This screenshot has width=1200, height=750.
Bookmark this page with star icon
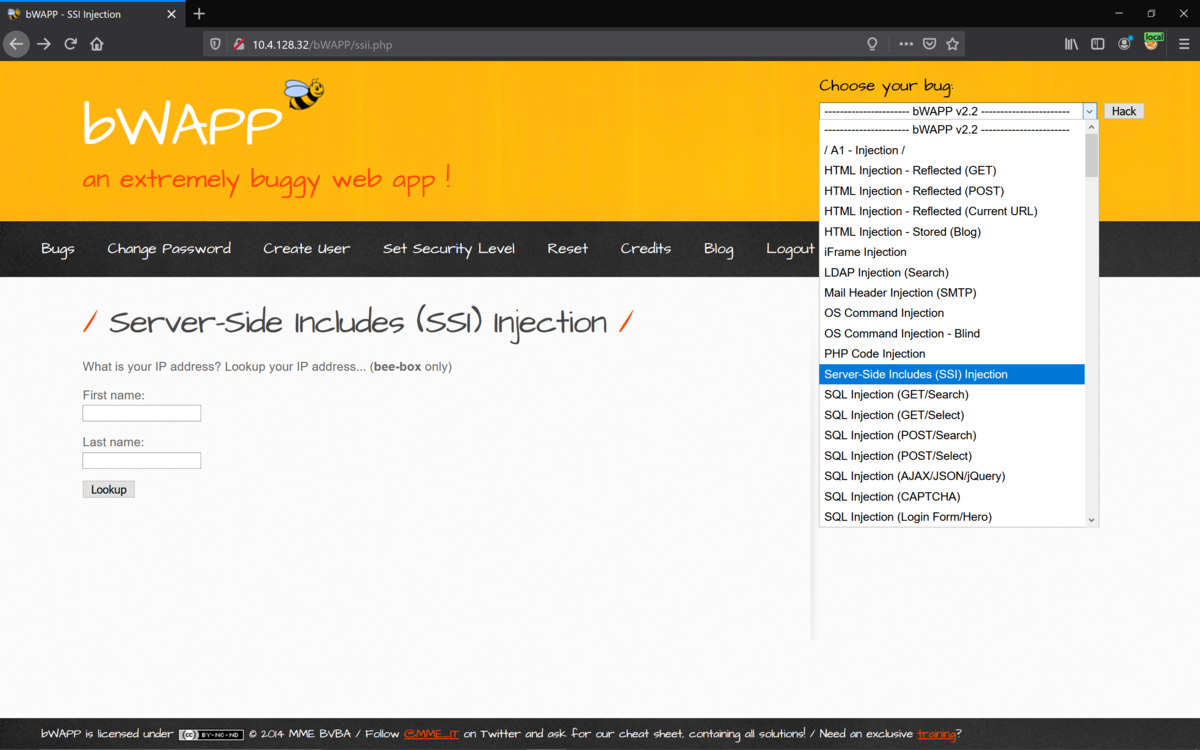click(952, 44)
